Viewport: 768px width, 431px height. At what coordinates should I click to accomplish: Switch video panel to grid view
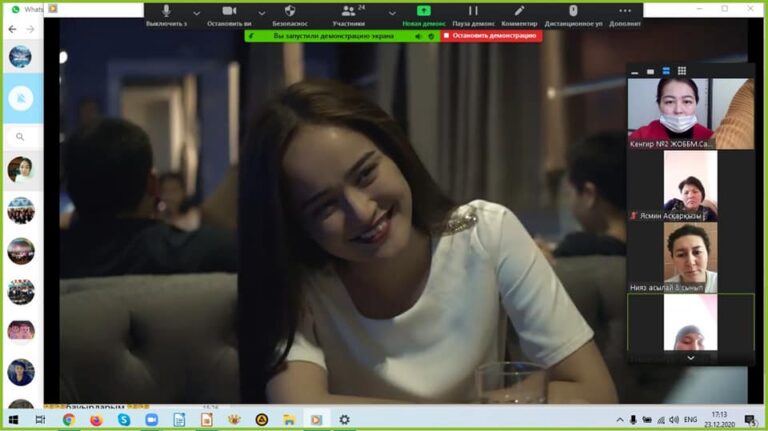681,71
